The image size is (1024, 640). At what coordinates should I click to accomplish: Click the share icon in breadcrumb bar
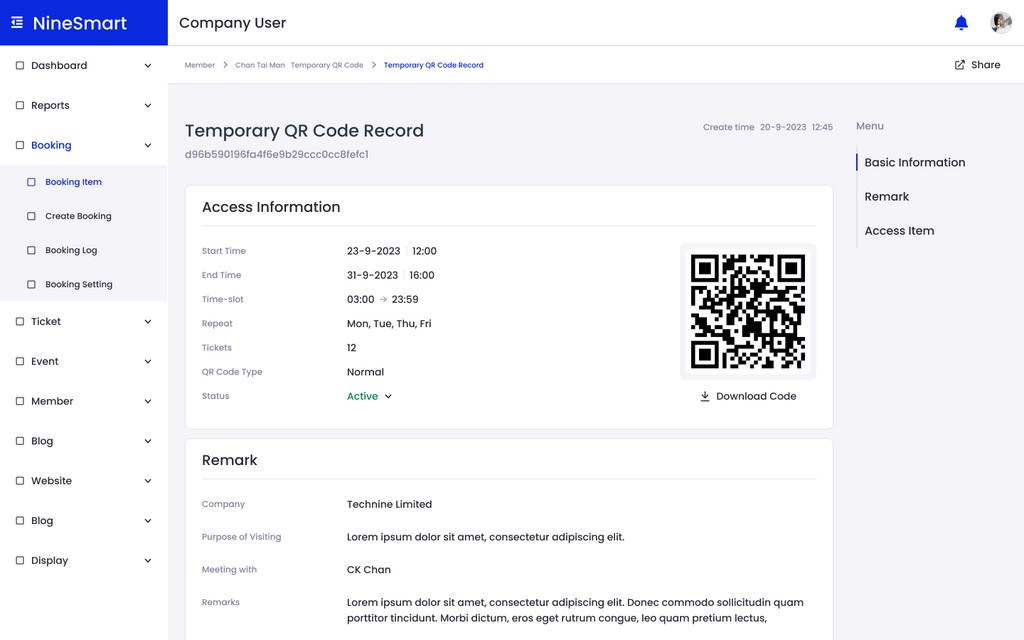[x=960, y=65]
